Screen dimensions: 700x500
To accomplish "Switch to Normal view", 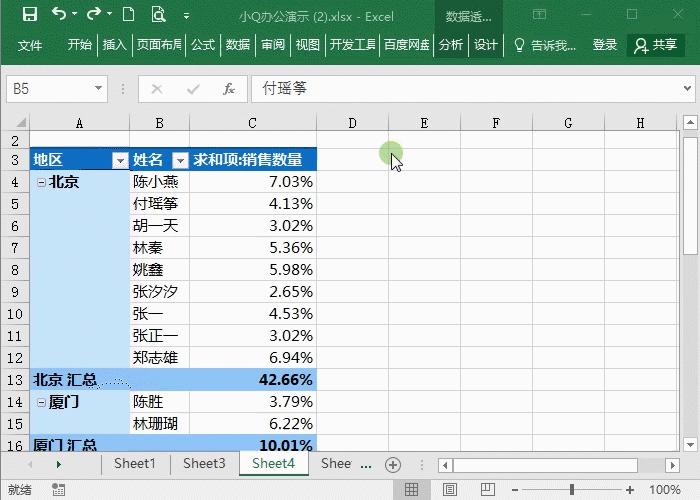I will pos(412,490).
